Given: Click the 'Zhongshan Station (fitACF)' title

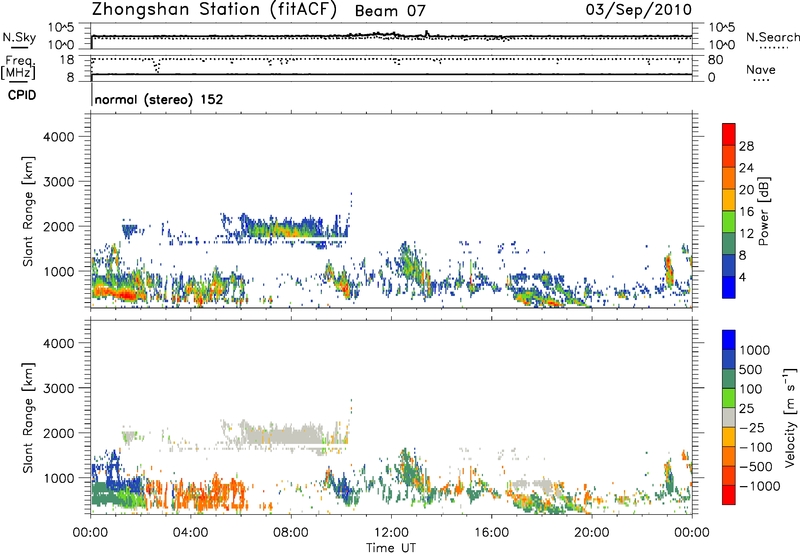Looking at the screenshot, I should (x=214, y=10).
